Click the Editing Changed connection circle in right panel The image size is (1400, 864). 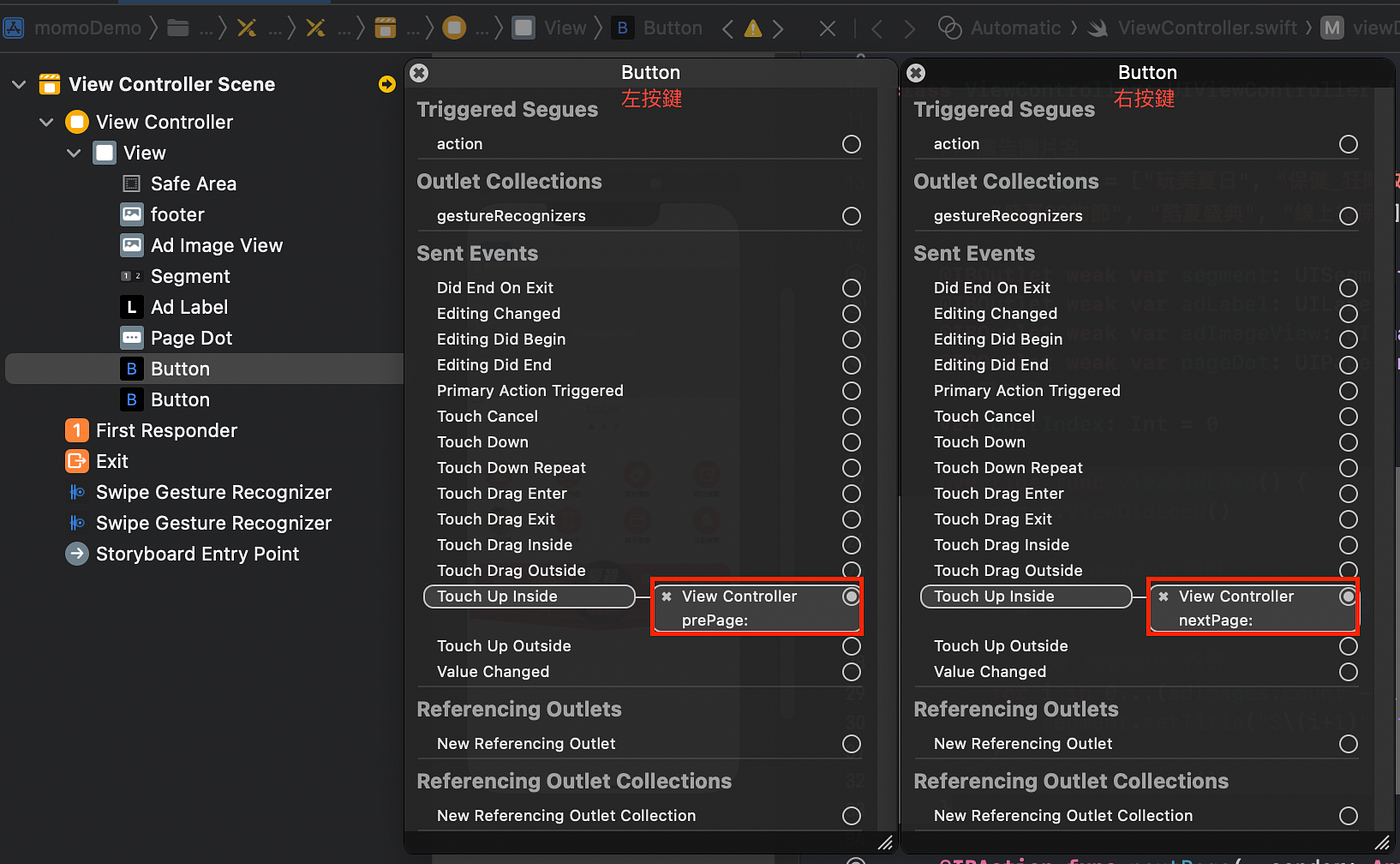(x=1347, y=313)
